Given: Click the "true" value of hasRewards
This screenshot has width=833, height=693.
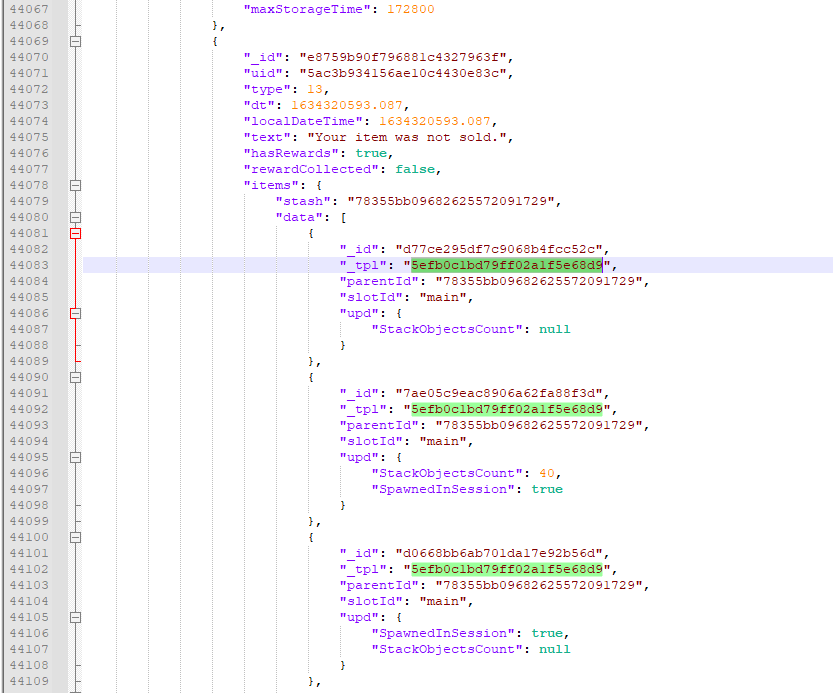Looking at the screenshot, I should pyautogui.click(x=371, y=153).
